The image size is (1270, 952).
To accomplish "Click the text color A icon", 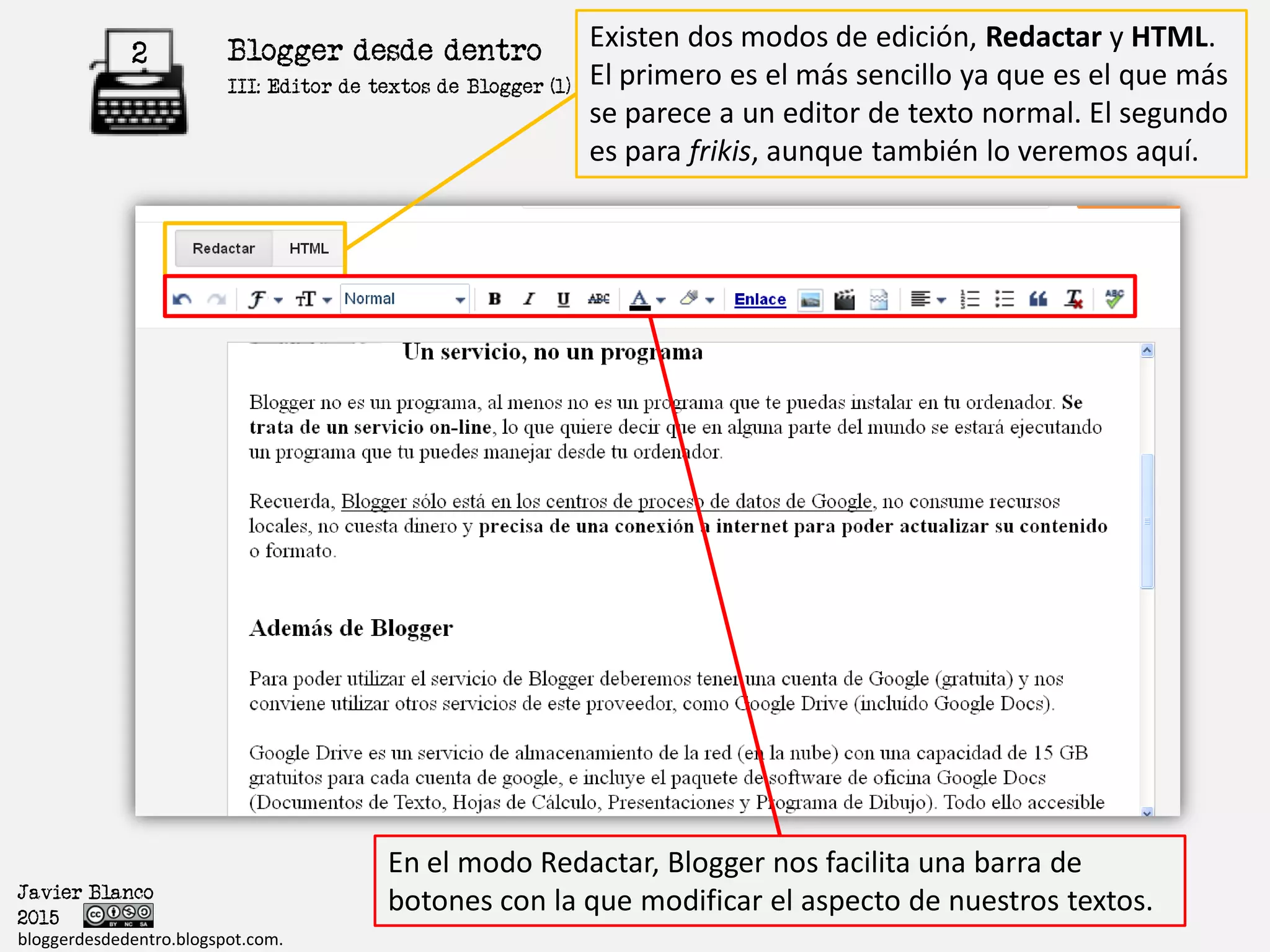I will coord(640,299).
